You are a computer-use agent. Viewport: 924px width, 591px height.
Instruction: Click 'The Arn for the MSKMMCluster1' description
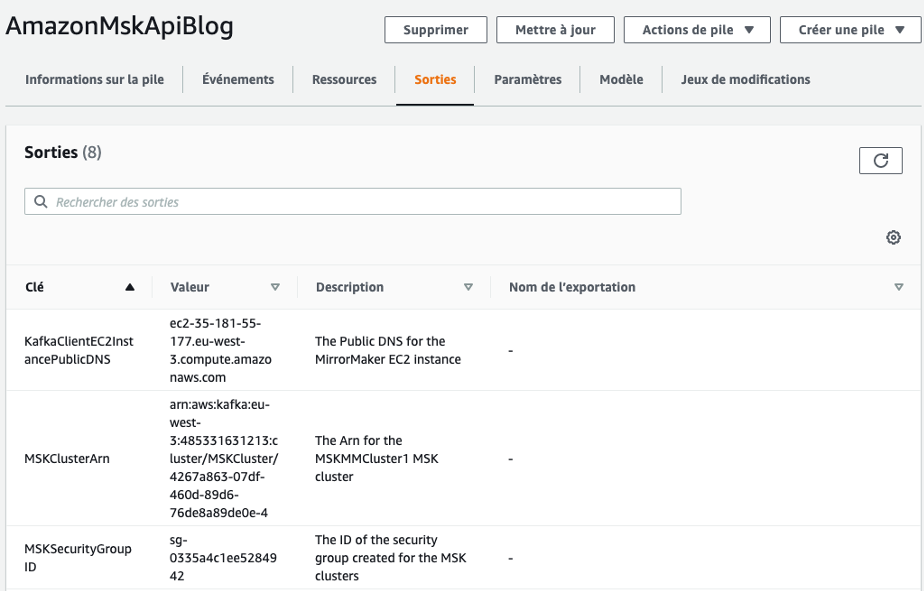point(377,458)
